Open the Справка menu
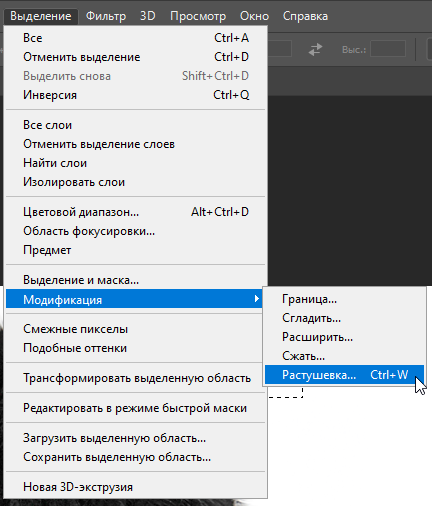The width and height of the screenshot is (432, 506). click(x=305, y=16)
